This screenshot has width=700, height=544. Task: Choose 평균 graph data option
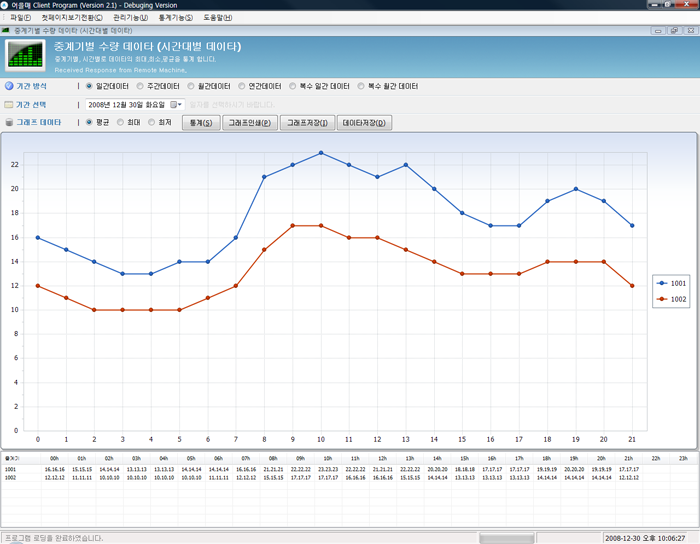click(x=89, y=122)
